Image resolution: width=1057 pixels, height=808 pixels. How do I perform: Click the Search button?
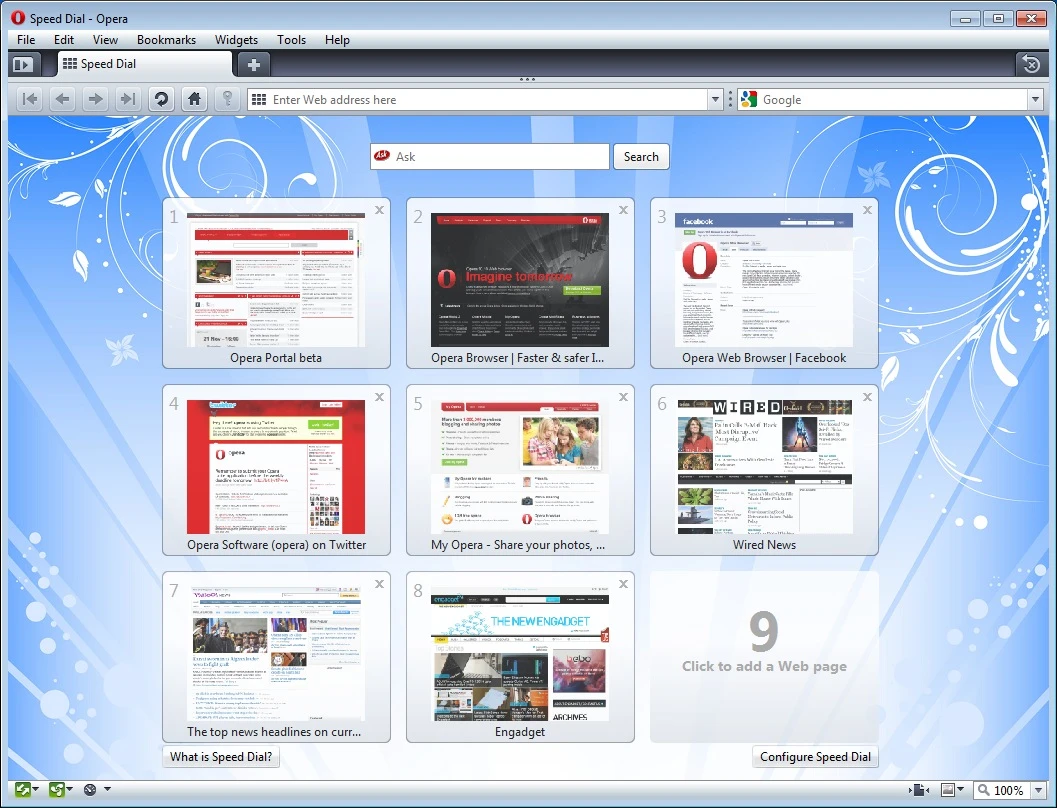(641, 156)
